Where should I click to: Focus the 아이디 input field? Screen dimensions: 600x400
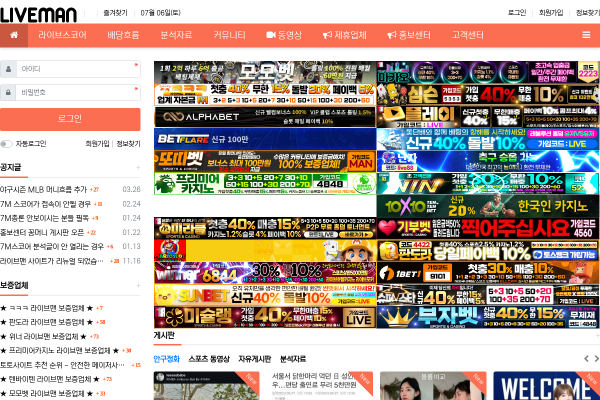pos(78,69)
